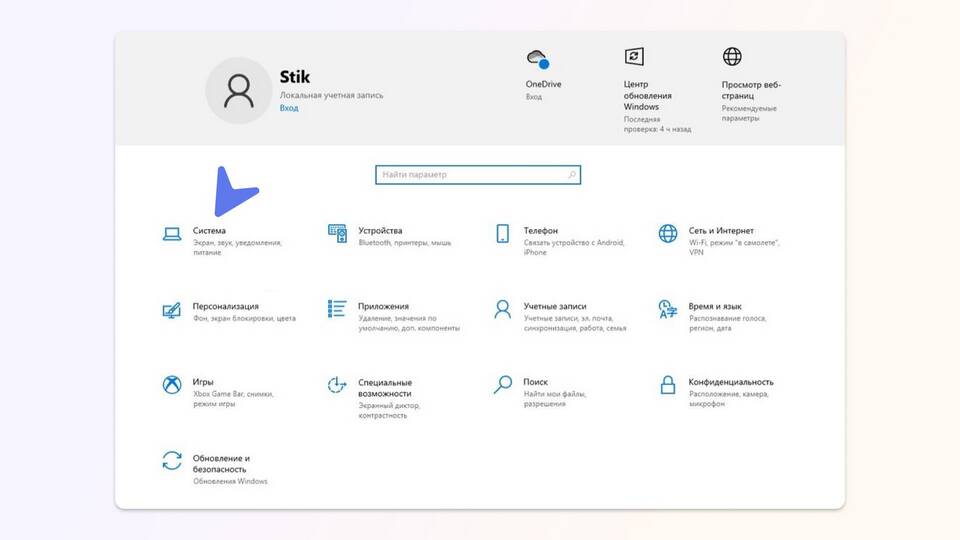Open the Устройства devices icon
This screenshot has height=540, width=960.
point(338,234)
